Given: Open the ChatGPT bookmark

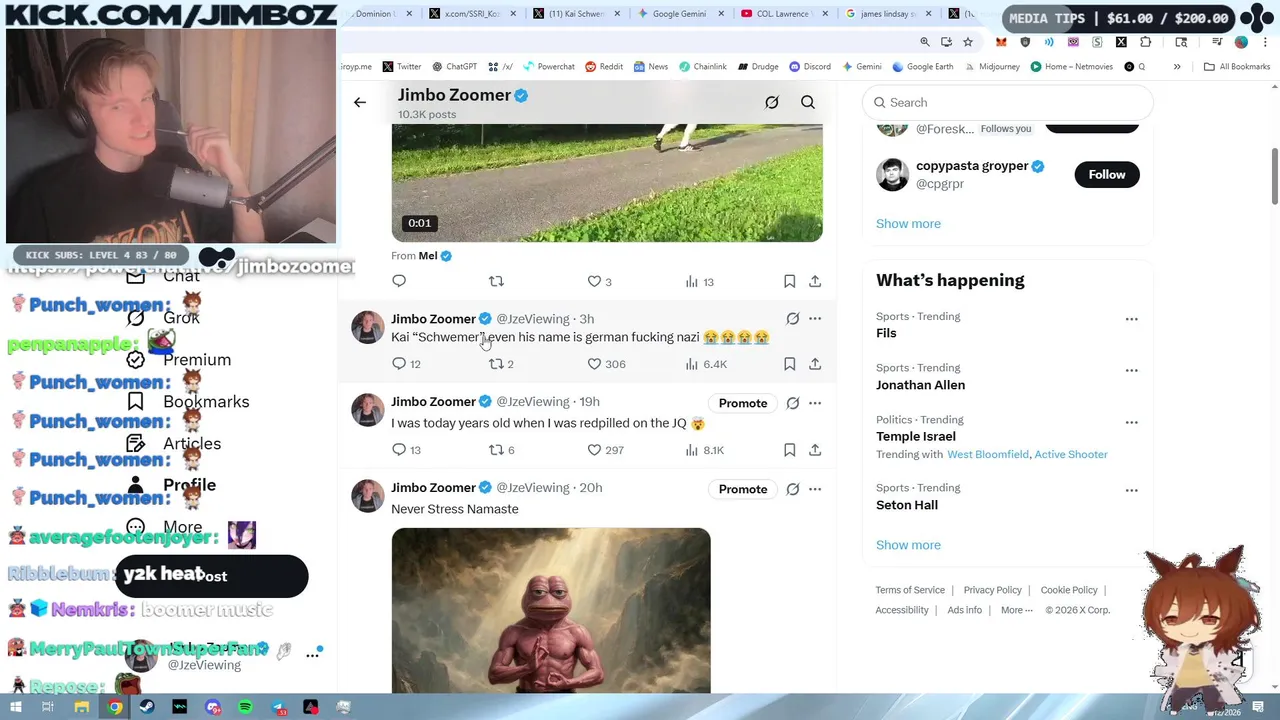Looking at the screenshot, I should pyautogui.click(x=454, y=67).
